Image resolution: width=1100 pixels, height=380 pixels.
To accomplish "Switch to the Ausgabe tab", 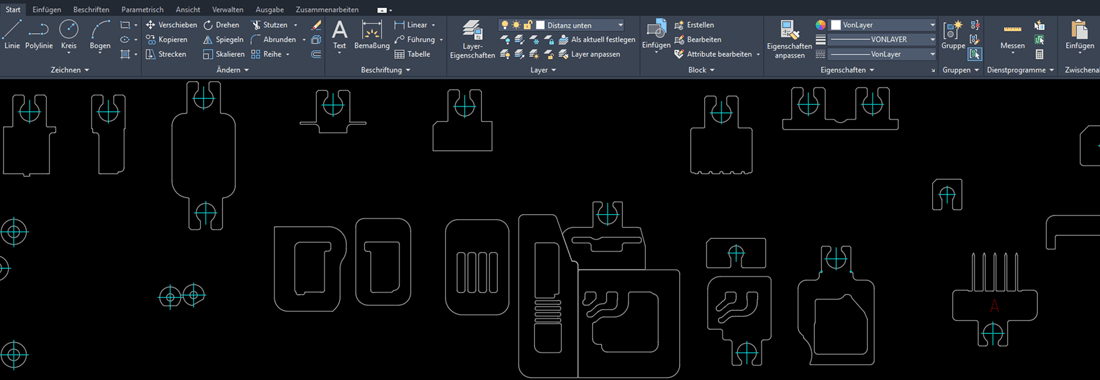I will pyautogui.click(x=270, y=10).
